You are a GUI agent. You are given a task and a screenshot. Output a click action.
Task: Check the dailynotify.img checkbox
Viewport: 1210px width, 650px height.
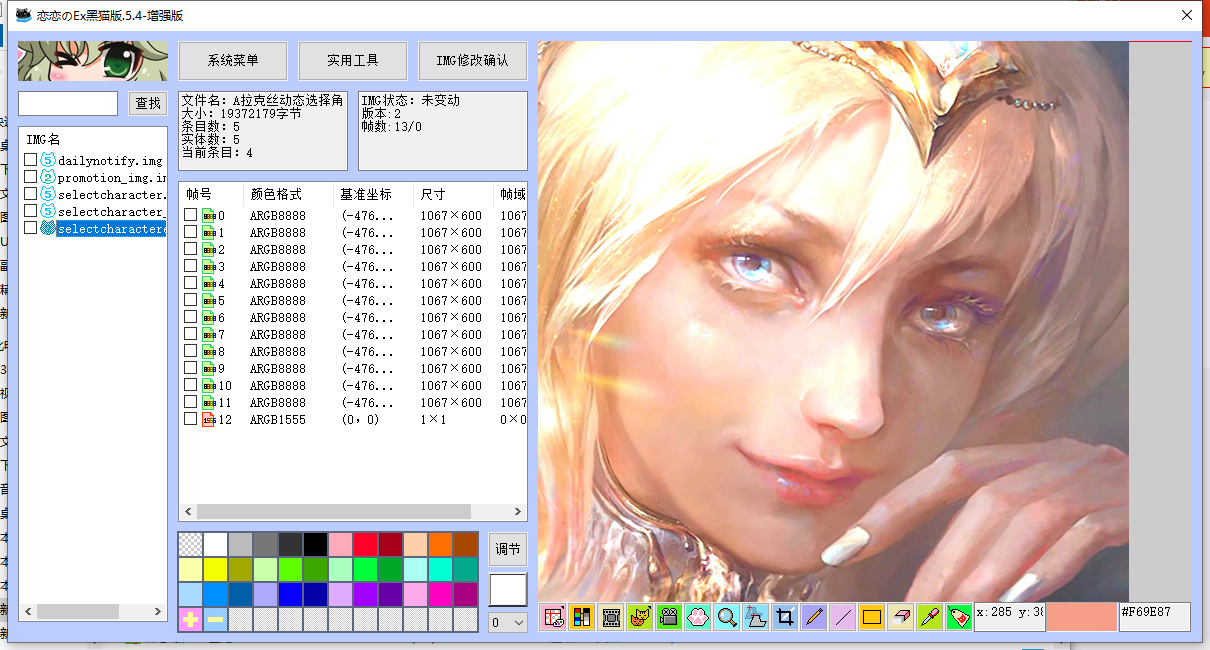tap(30, 159)
